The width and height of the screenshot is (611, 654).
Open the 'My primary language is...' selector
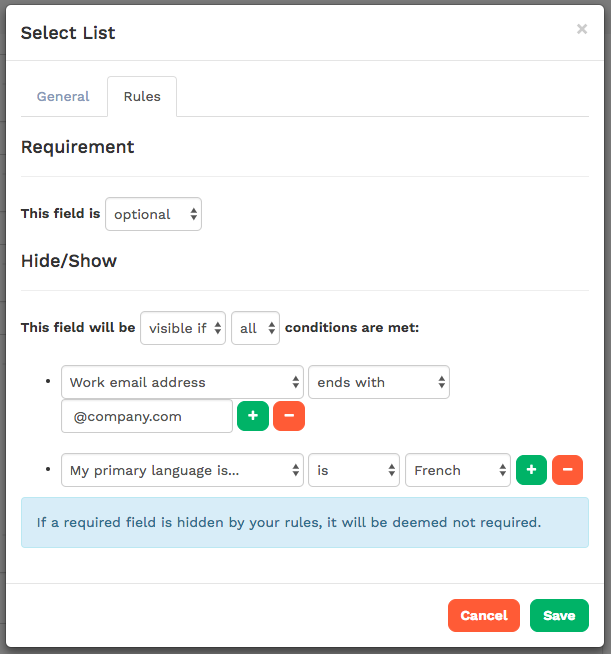coord(182,470)
